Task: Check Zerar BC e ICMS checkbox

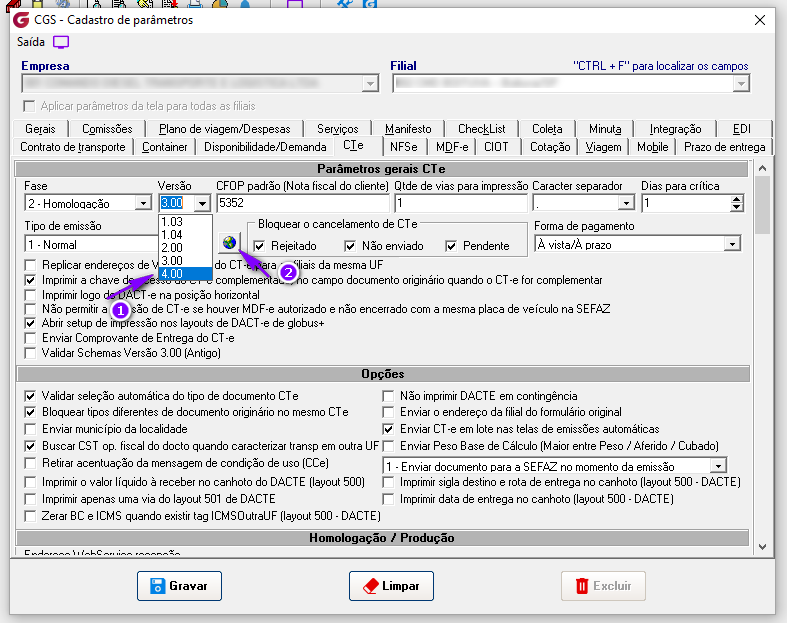Action: (30, 516)
